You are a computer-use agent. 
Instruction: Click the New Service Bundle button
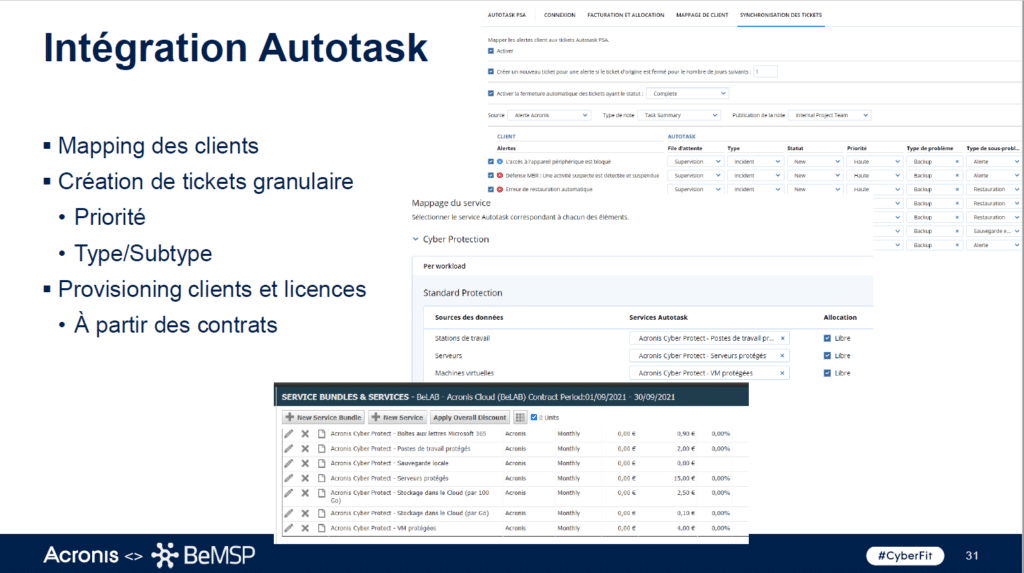(323, 417)
